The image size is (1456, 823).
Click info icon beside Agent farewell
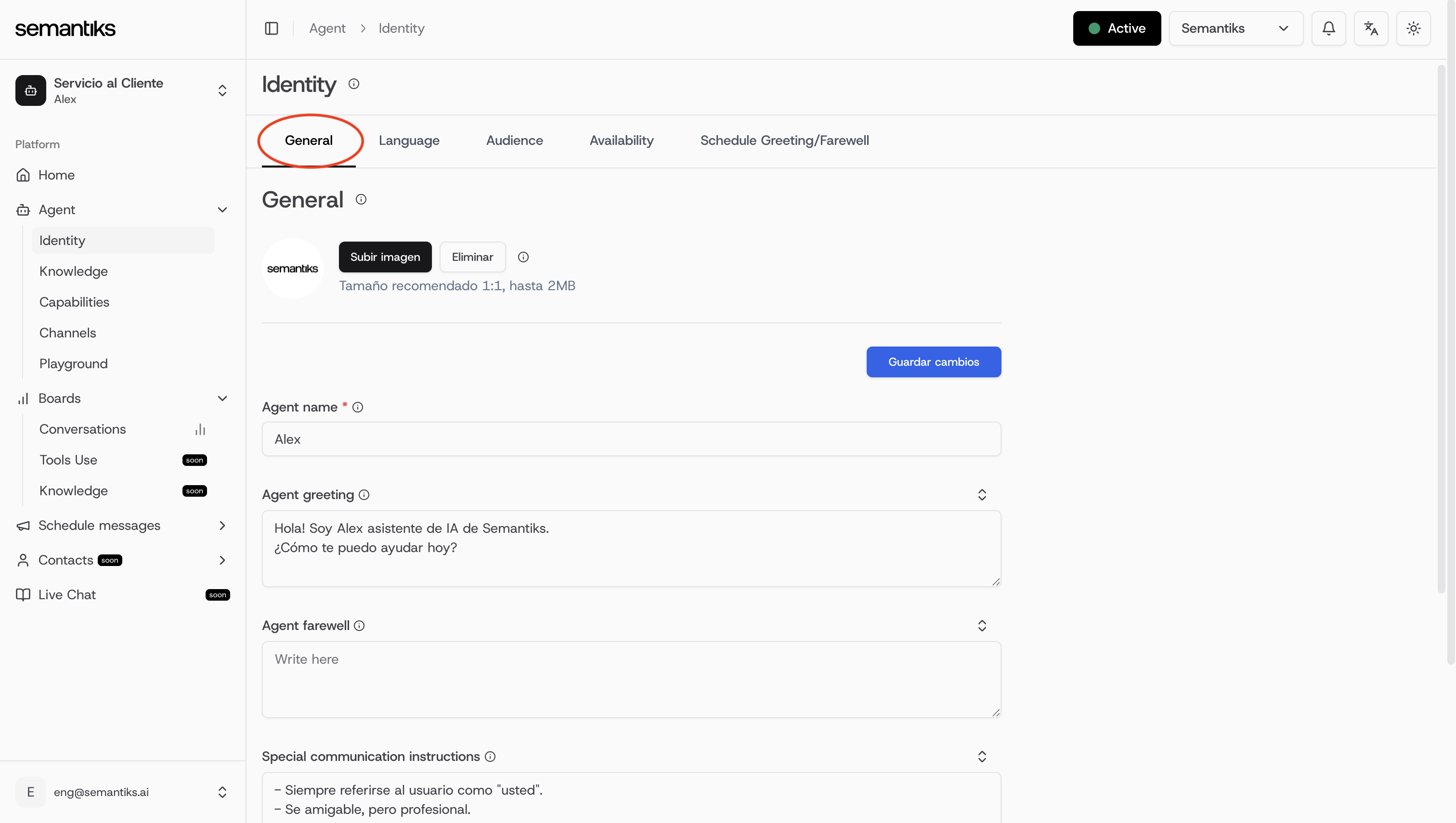coord(360,626)
